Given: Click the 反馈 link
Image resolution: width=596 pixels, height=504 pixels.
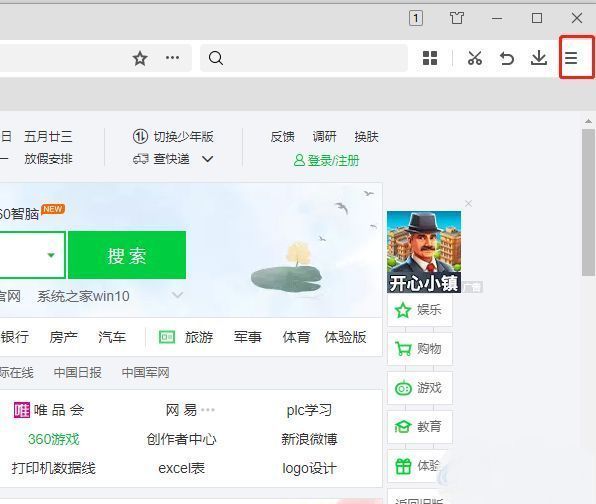Looking at the screenshot, I should 282,136.
